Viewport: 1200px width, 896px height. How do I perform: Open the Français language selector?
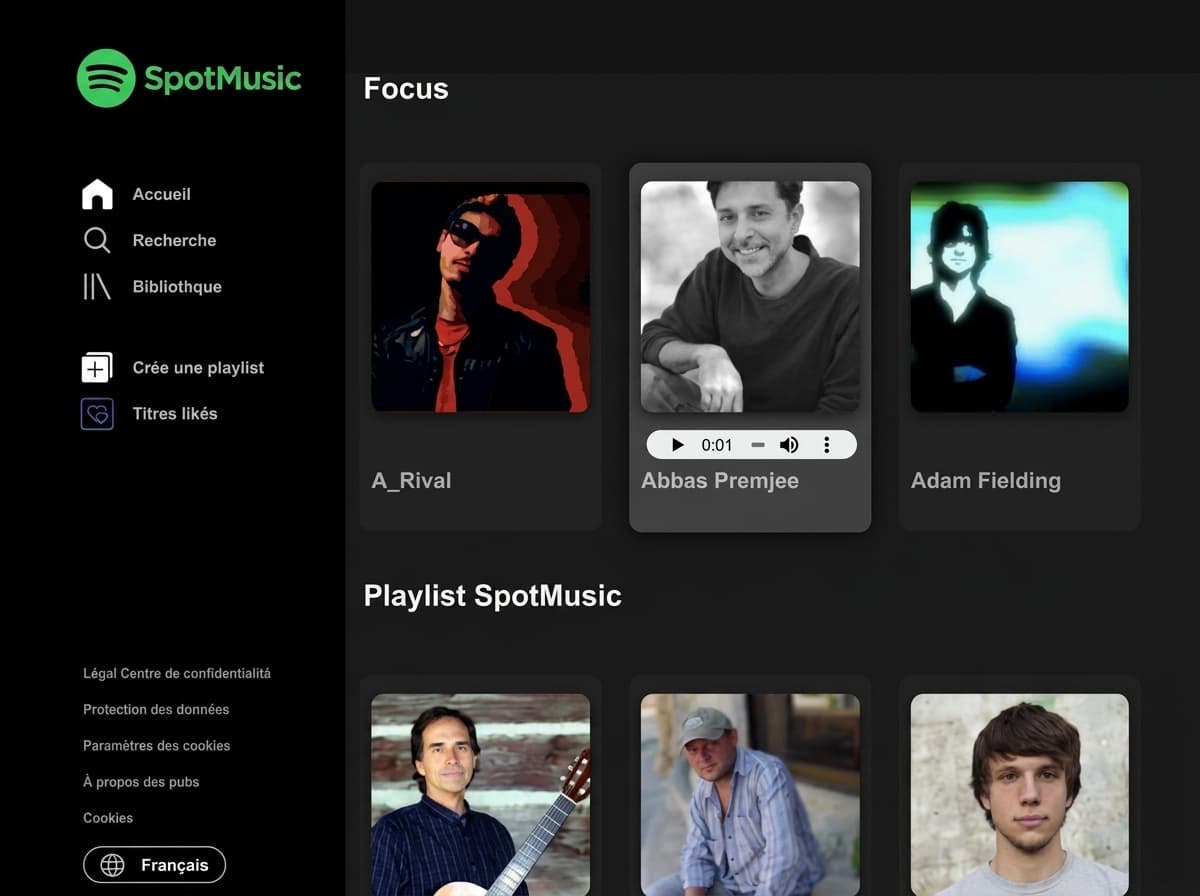pos(154,865)
